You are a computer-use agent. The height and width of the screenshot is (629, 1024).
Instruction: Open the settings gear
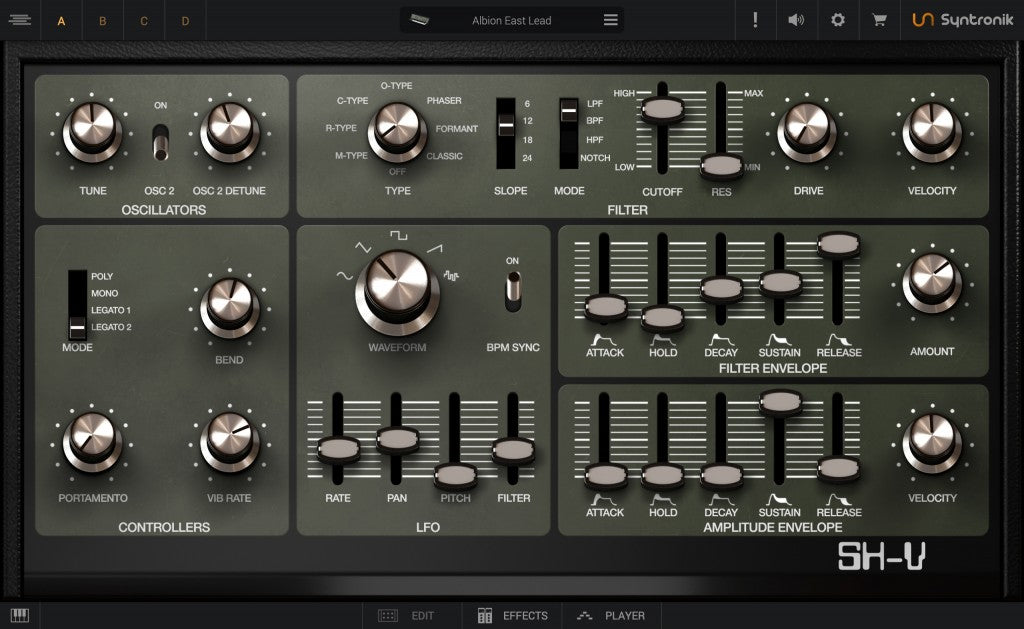(837, 19)
